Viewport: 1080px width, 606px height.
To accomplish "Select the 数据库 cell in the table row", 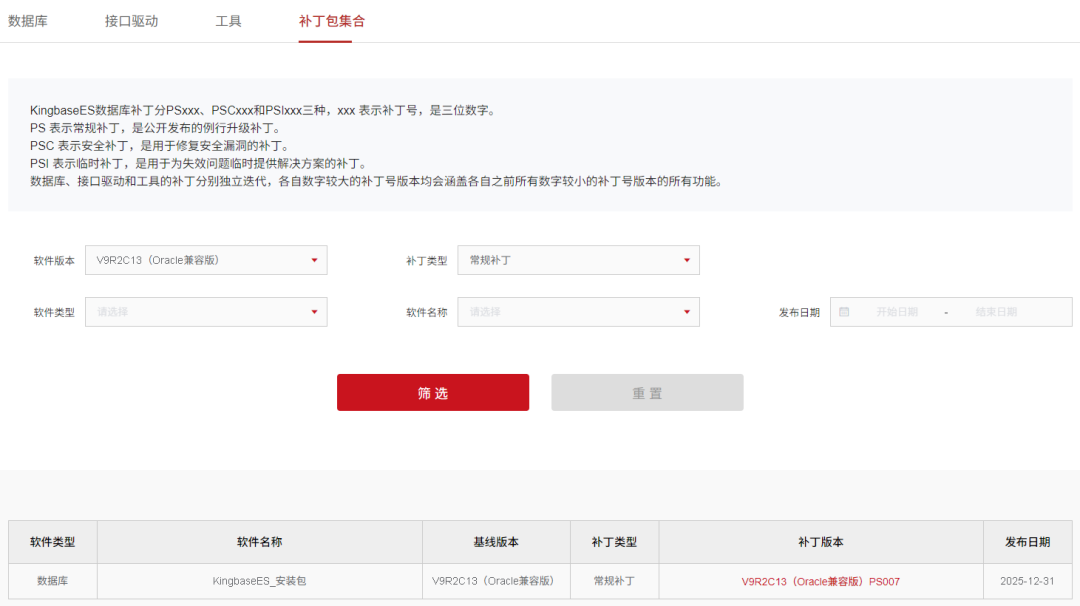I will coord(52,581).
